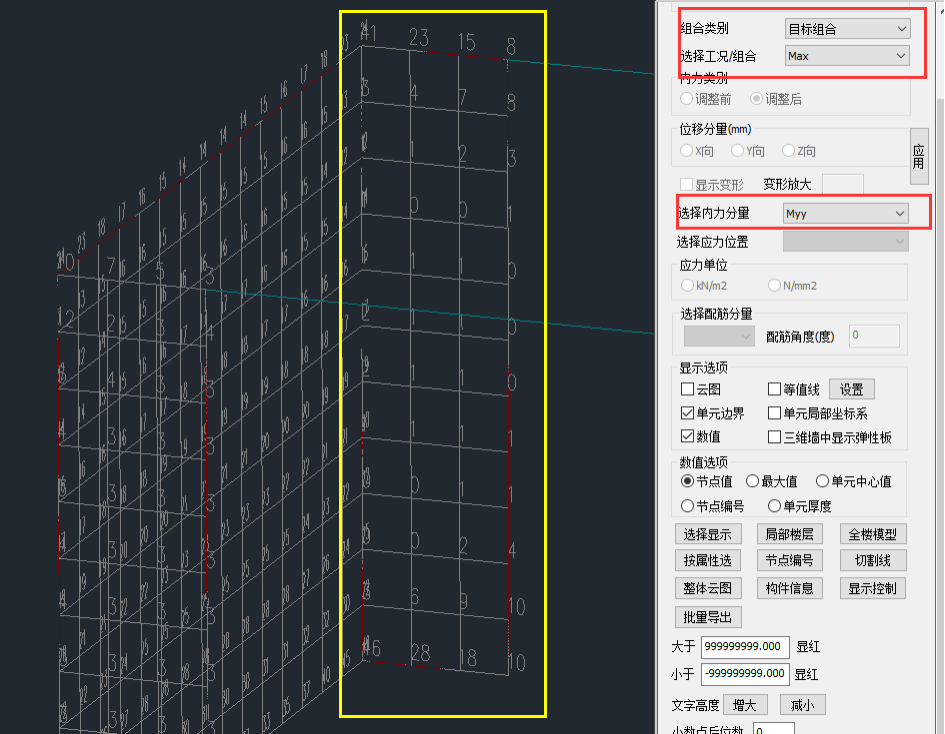Select the N/mm2 stress unit radio
Image resolution: width=945 pixels, height=734 pixels.
point(774,286)
